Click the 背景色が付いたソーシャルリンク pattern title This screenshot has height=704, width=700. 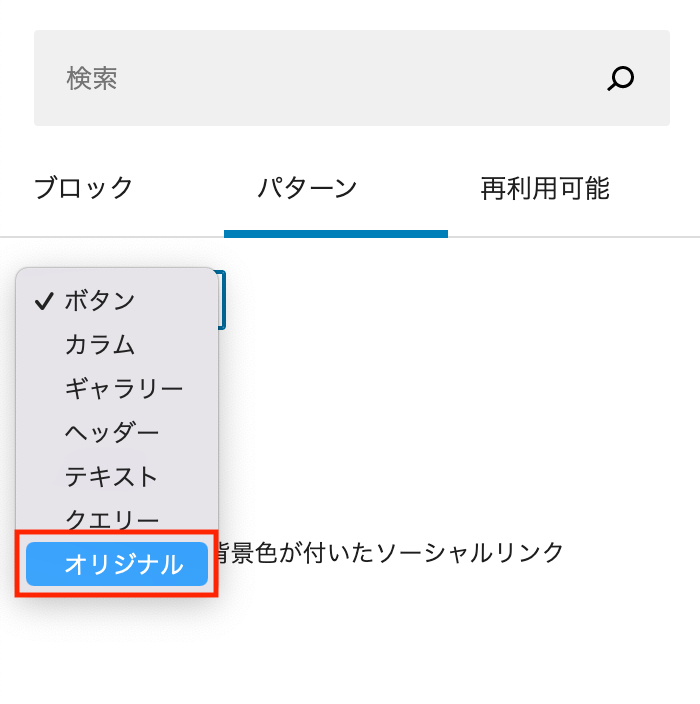click(392, 552)
